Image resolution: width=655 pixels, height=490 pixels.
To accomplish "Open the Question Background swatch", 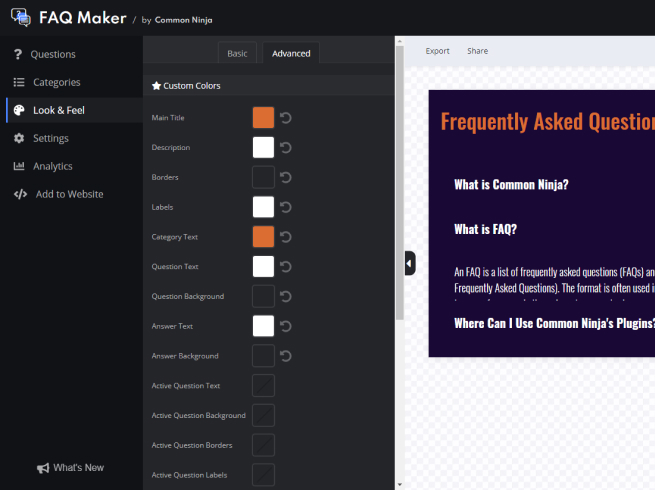I will pos(263,297).
